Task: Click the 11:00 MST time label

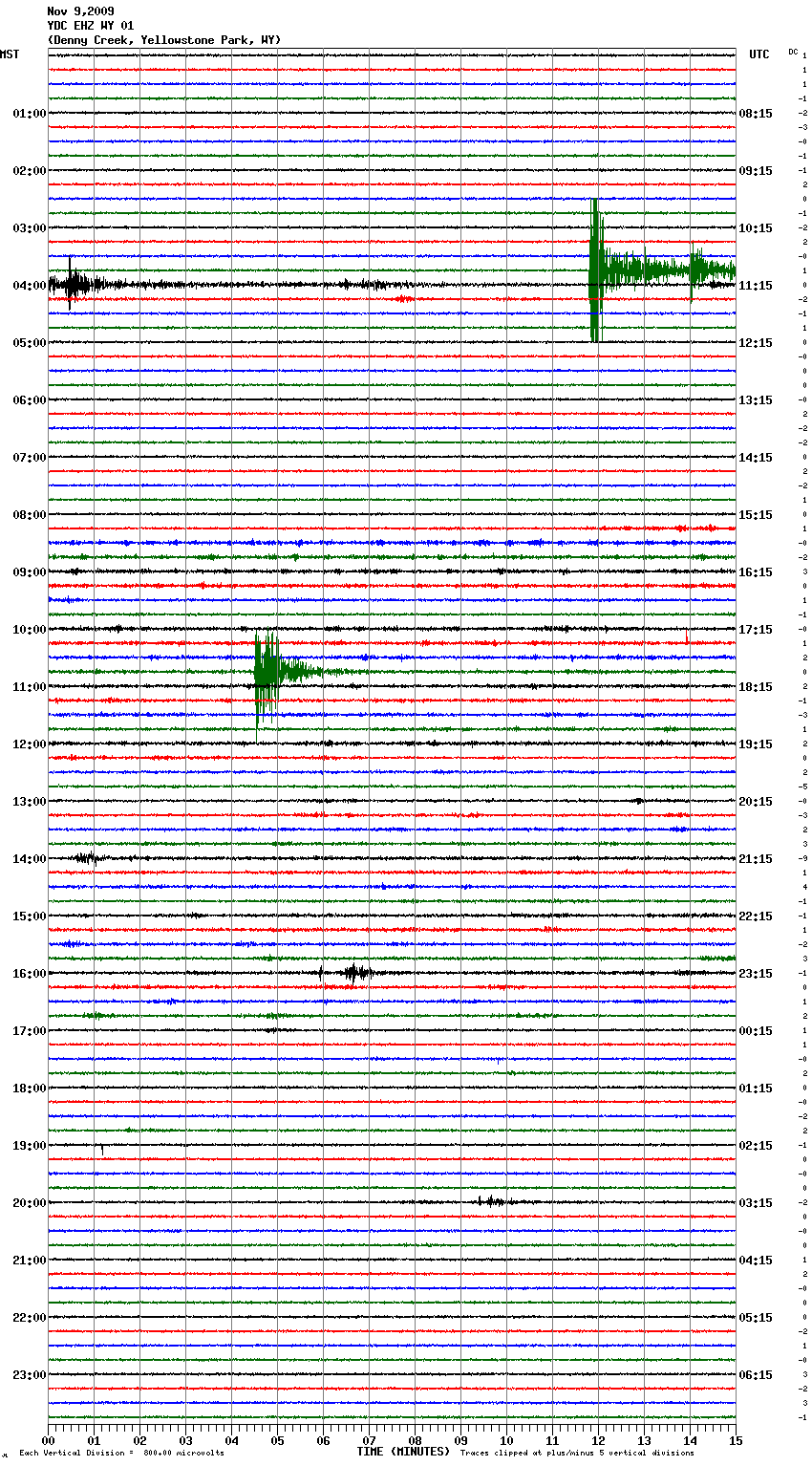Action: (x=30, y=687)
